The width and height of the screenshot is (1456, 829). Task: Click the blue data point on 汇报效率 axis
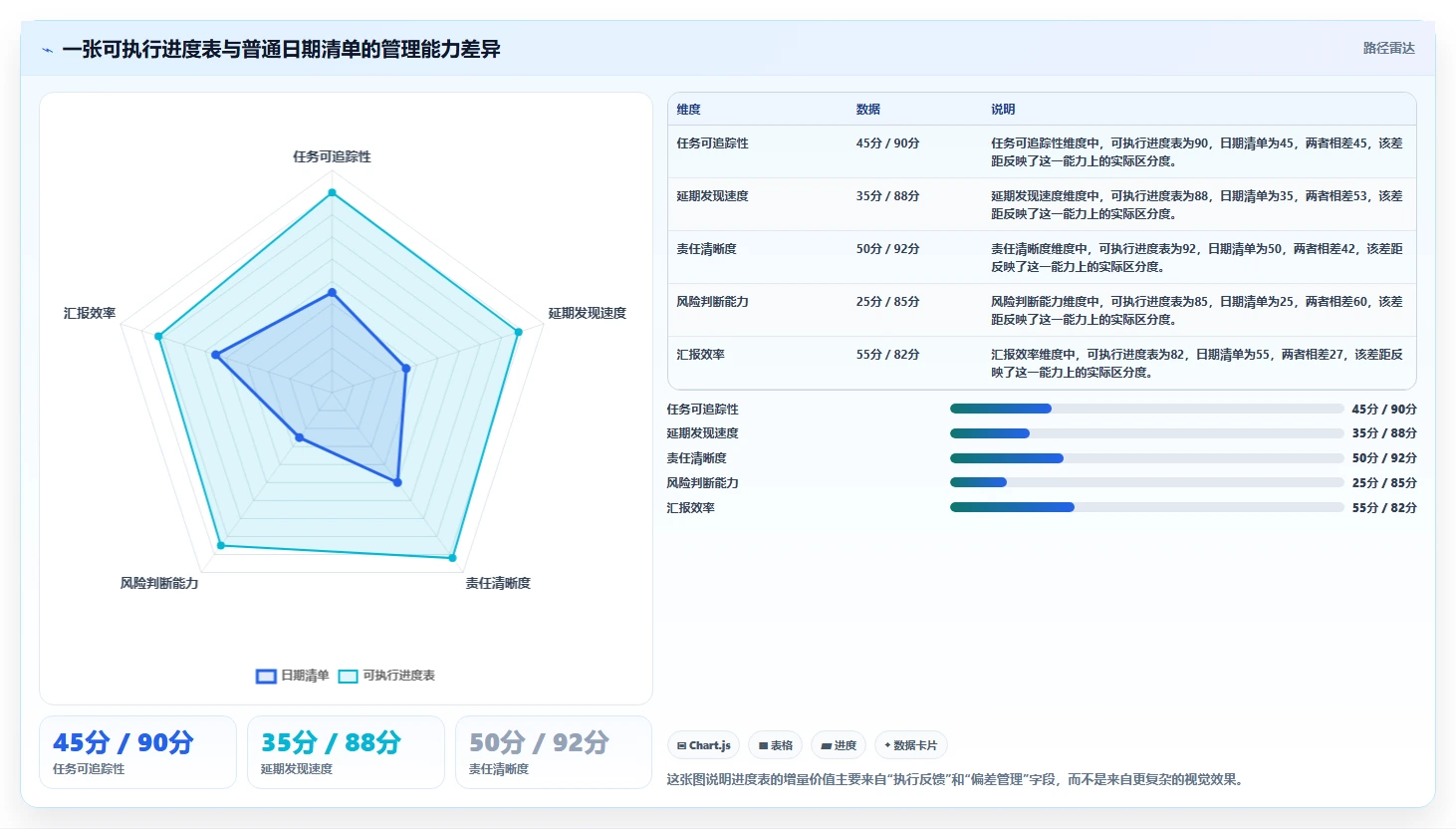click(x=215, y=355)
